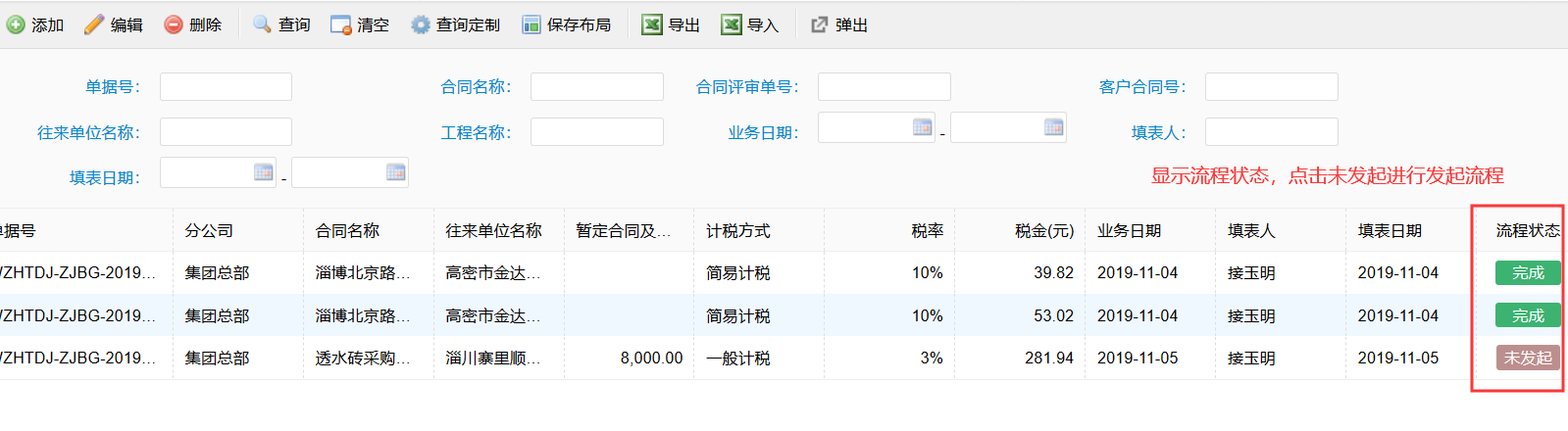Click the 删除 (delete) toolbar button
Image resolution: width=1568 pixels, height=431 pixels.
click(193, 24)
